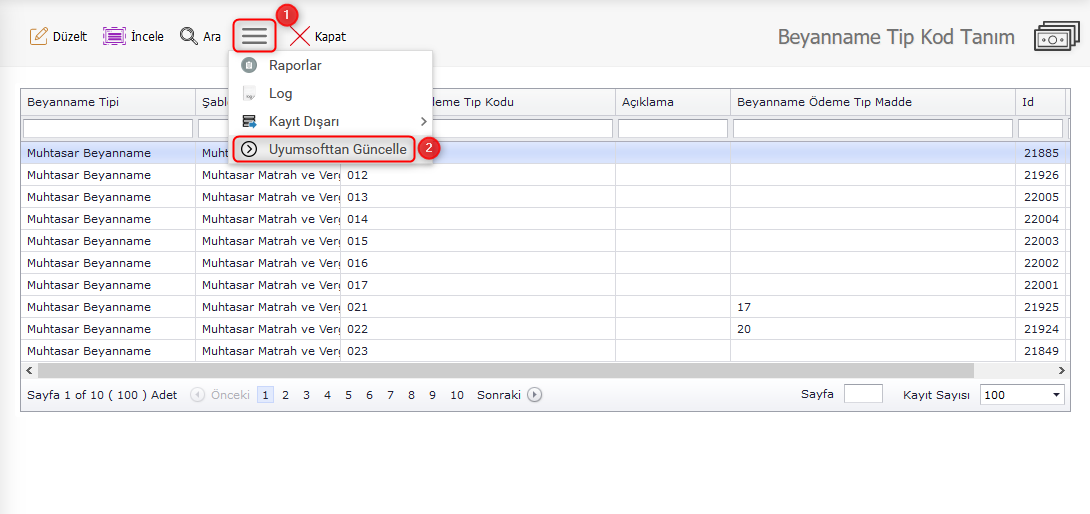Open the Kayıt Sayısı dropdown

[1022, 395]
